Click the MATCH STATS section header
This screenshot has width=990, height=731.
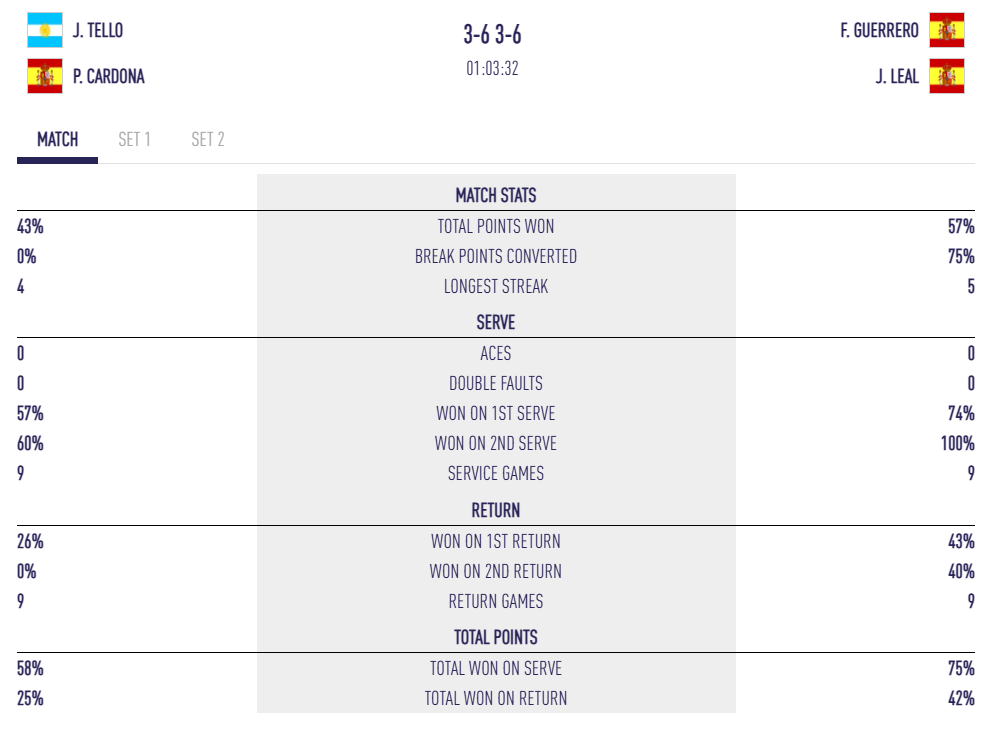pyautogui.click(x=496, y=195)
